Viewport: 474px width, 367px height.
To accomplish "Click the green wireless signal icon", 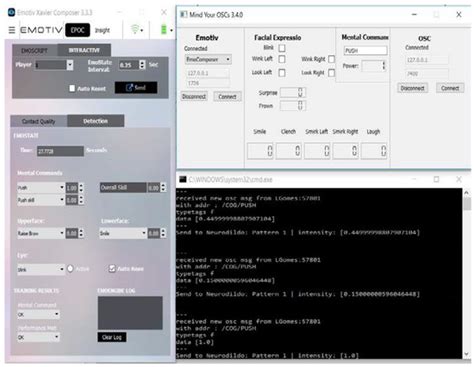I will click(x=135, y=29).
